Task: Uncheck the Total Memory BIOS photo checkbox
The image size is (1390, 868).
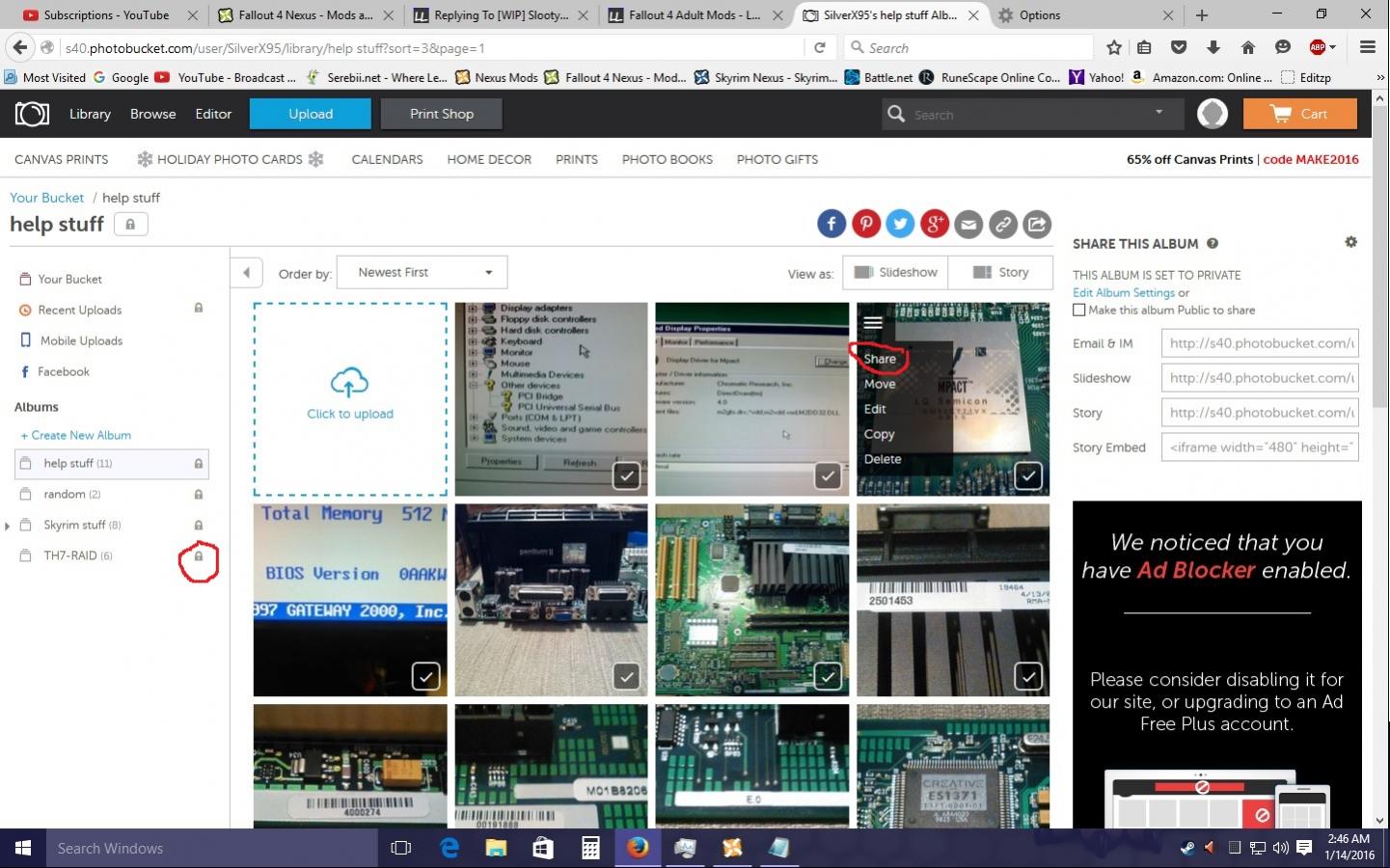Action: point(425,676)
